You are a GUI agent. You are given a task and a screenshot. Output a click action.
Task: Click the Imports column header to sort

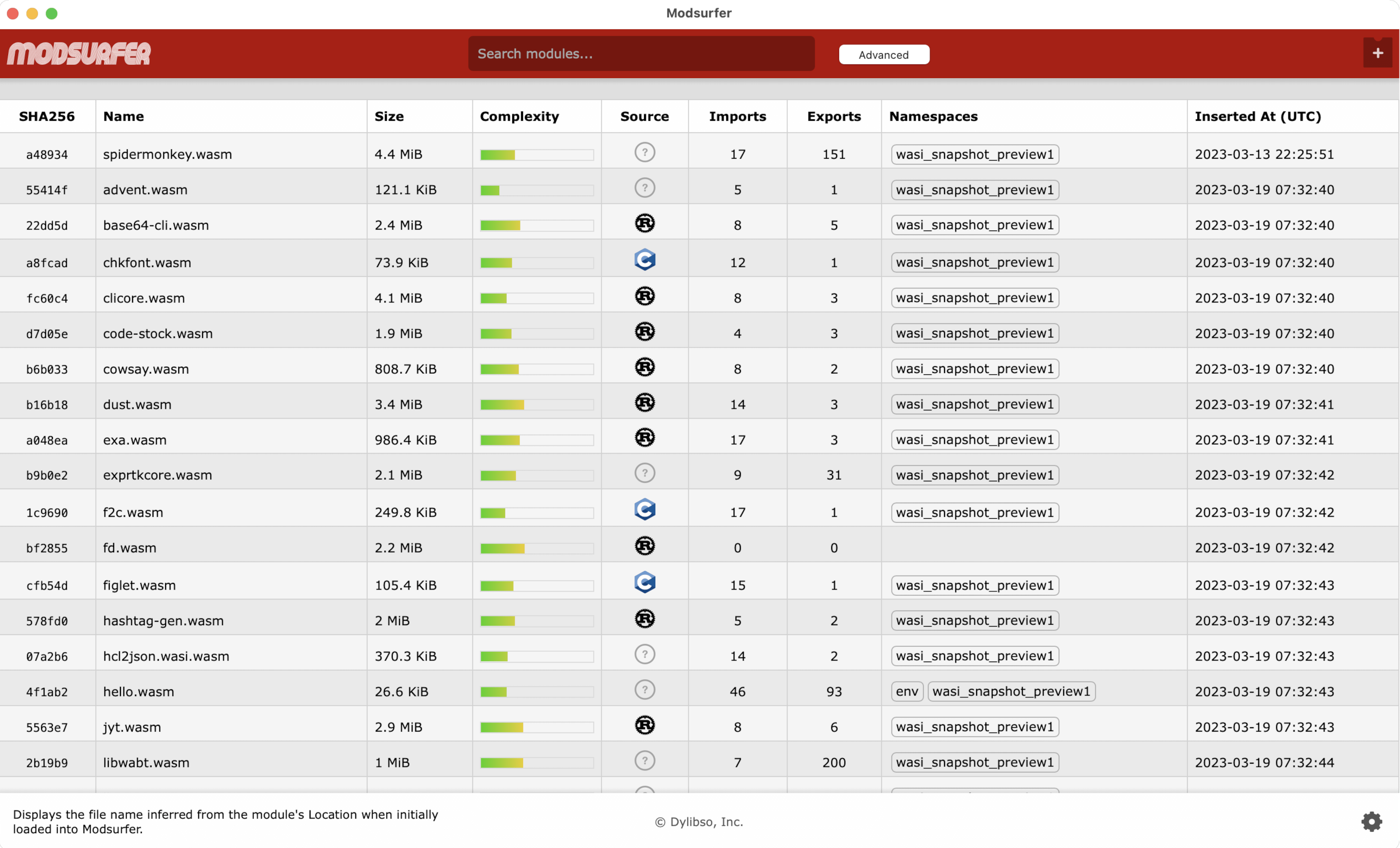point(737,116)
